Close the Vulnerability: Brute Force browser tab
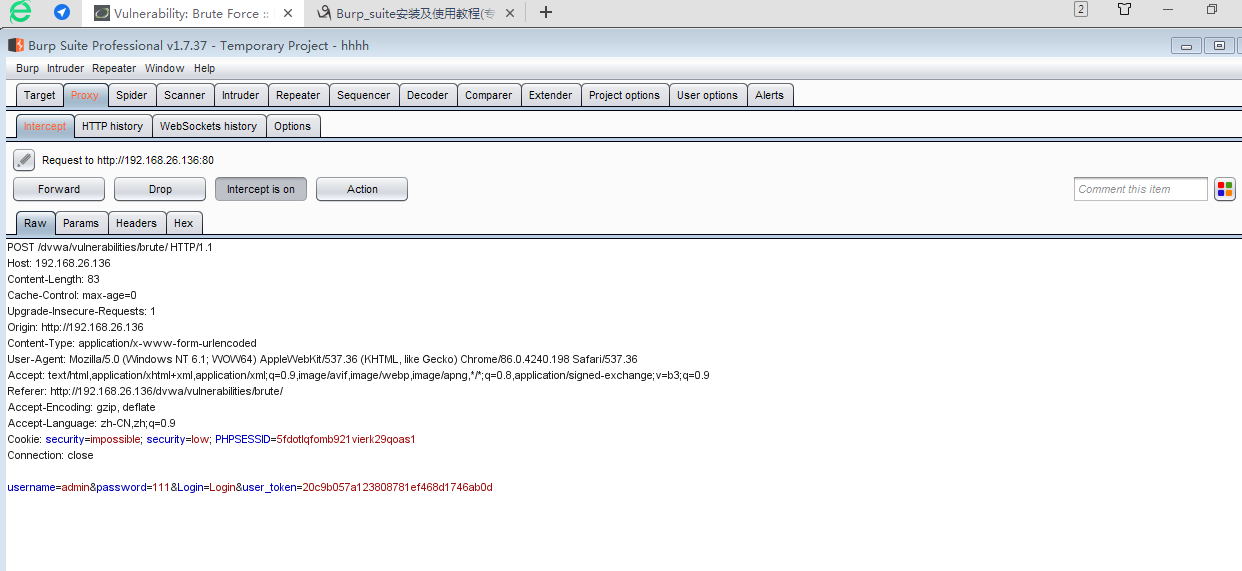 click(288, 14)
